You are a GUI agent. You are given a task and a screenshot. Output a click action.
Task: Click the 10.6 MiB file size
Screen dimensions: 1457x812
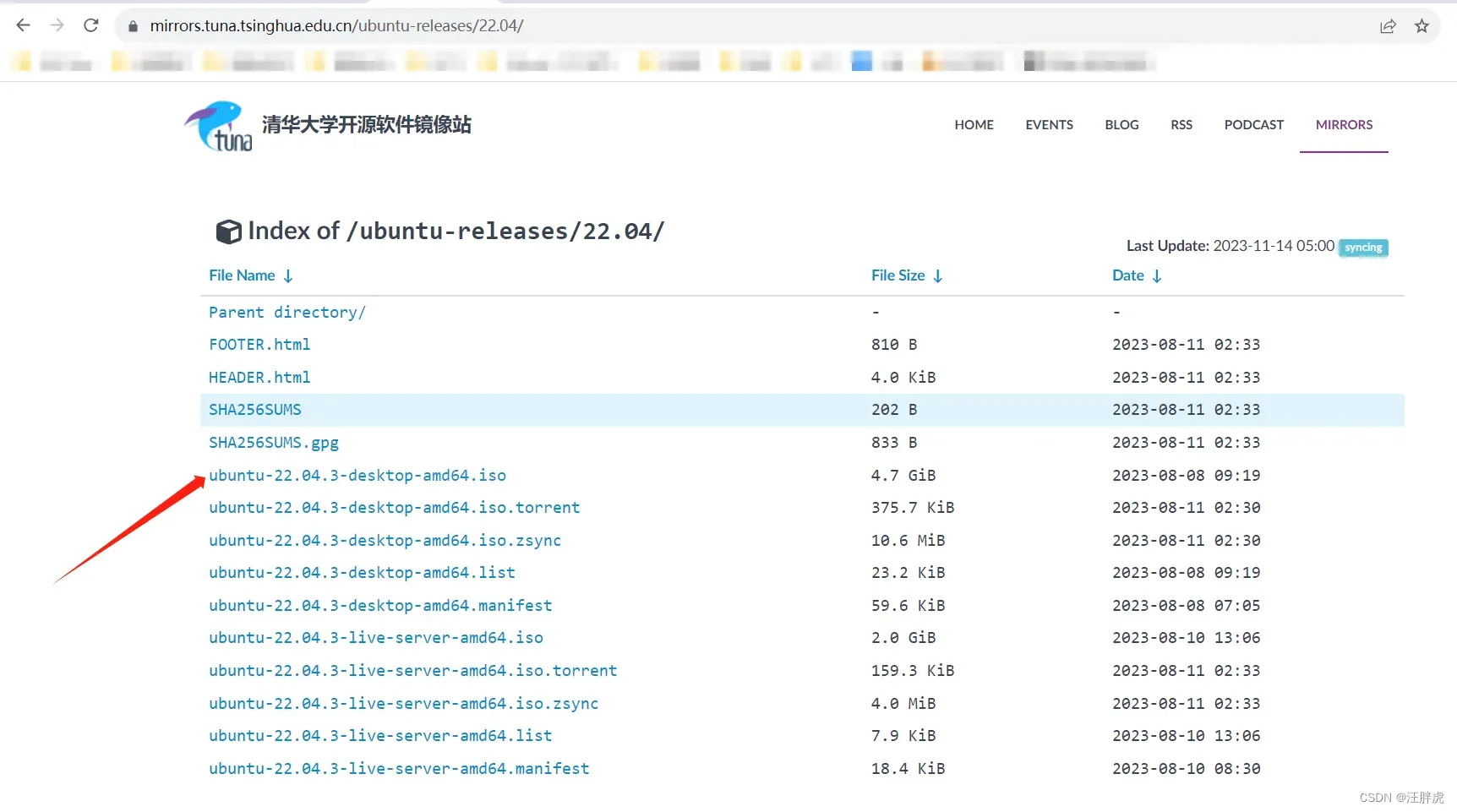[909, 541]
